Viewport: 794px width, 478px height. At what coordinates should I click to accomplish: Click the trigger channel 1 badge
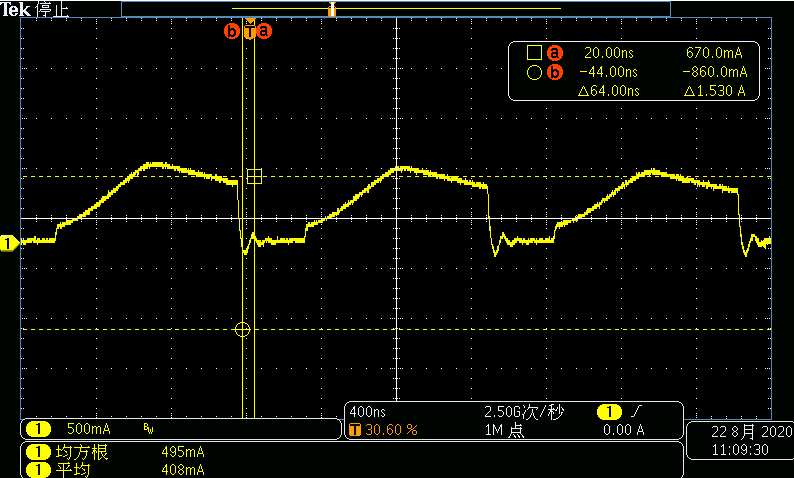tap(610, 412)
